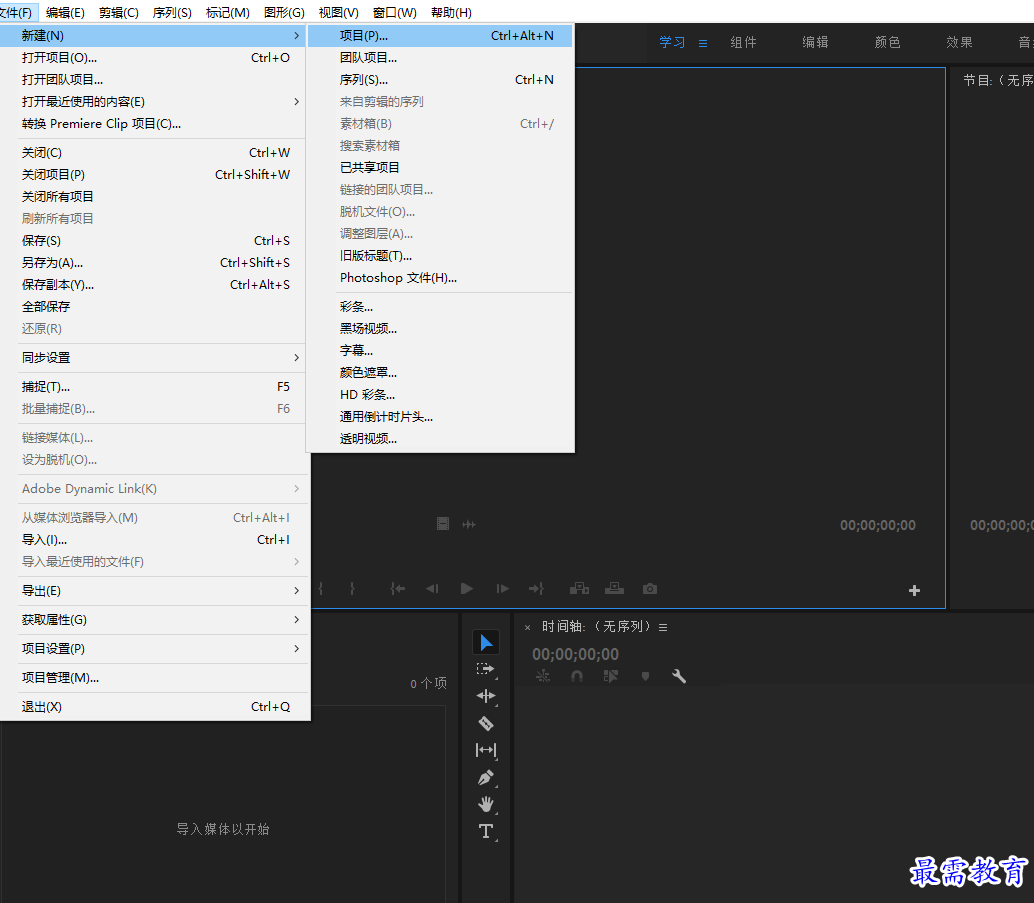Screen dimensions: 1034x903
Task: Open timeline display settings wrench
Action: 679,676
